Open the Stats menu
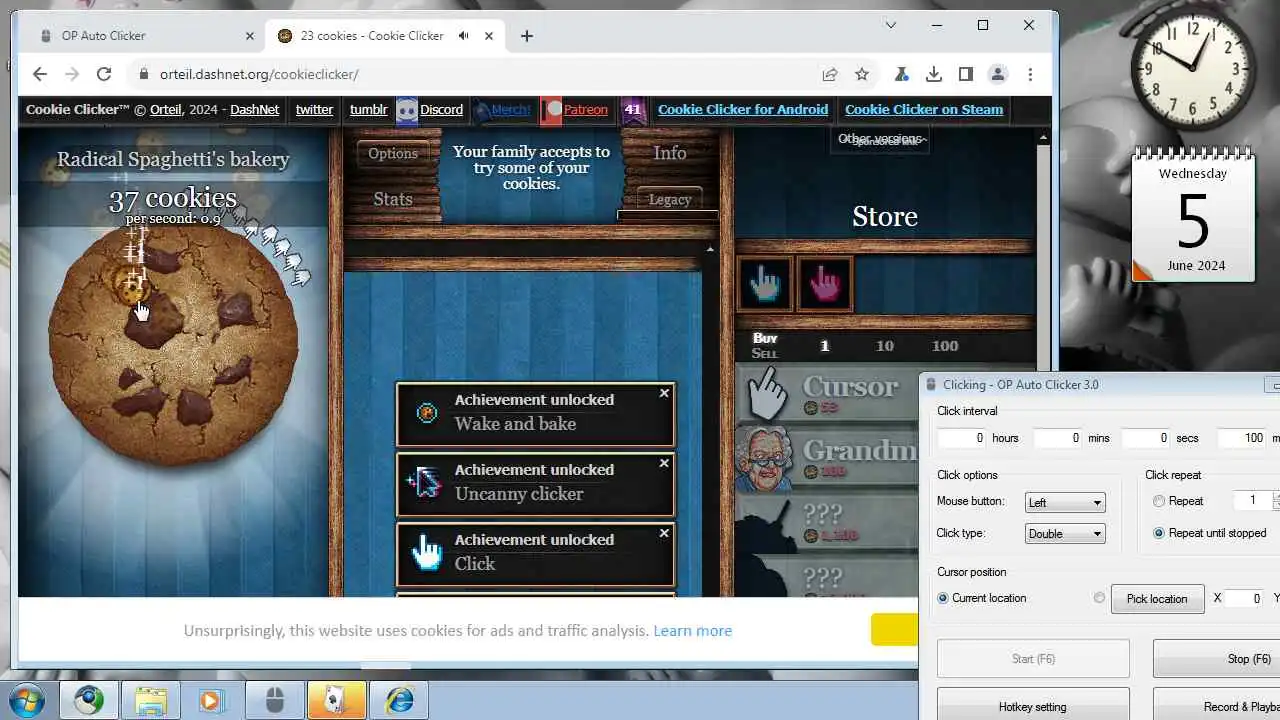The width and height of the screenshot is (1280, 720). pos(393,199)
